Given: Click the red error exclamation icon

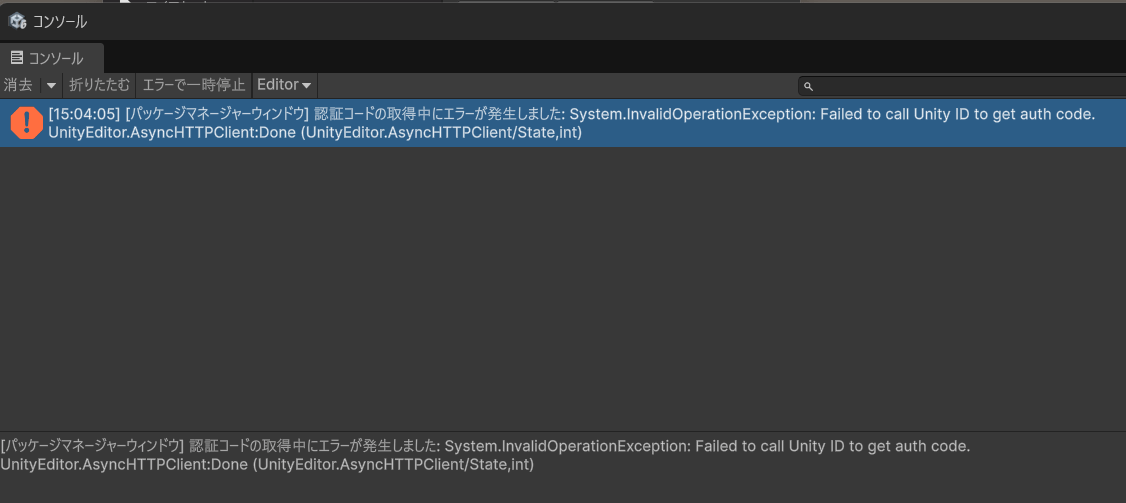Looking at the screenshot, I should click(x=24, y=123).
